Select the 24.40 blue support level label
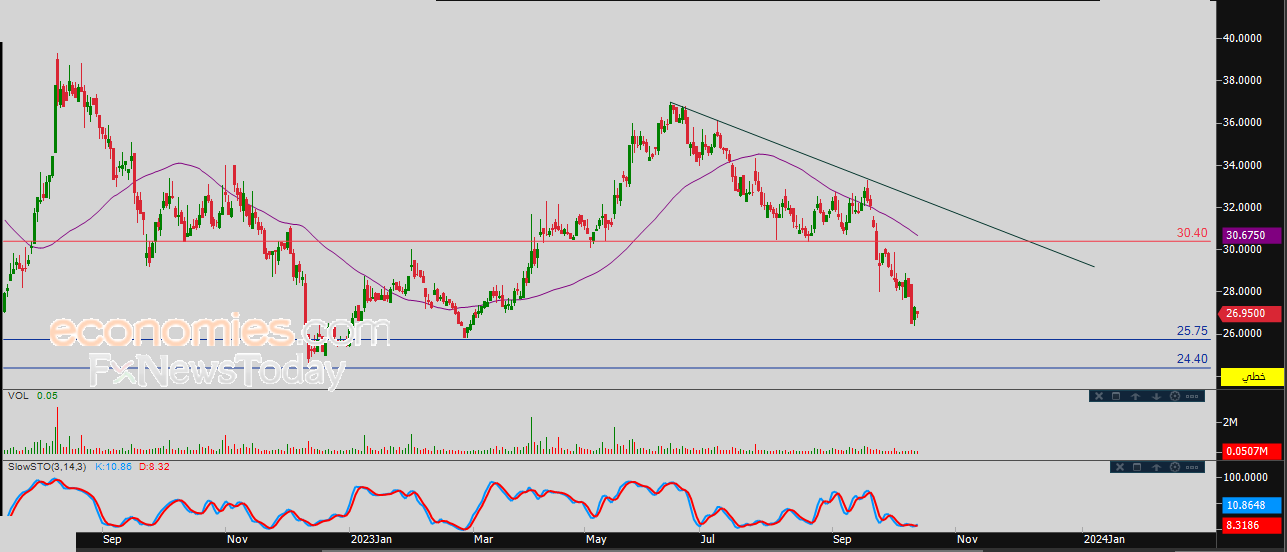1287x552 pixels. coord(1192,359)
